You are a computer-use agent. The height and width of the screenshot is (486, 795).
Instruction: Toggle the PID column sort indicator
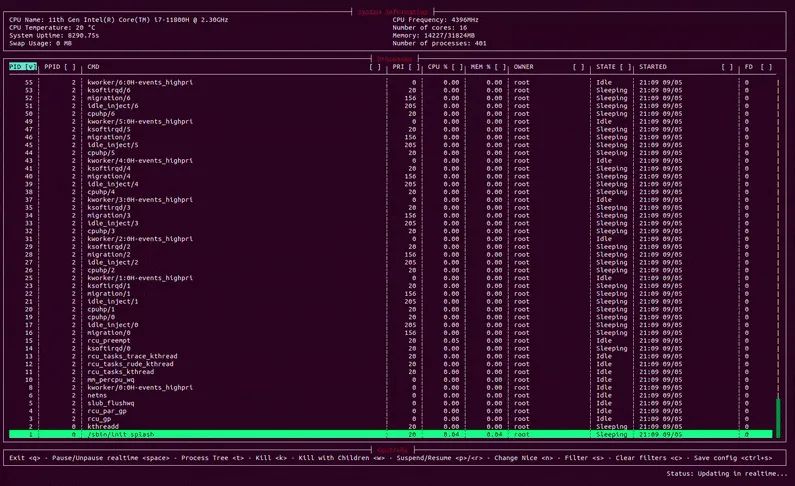coord(30,67)
